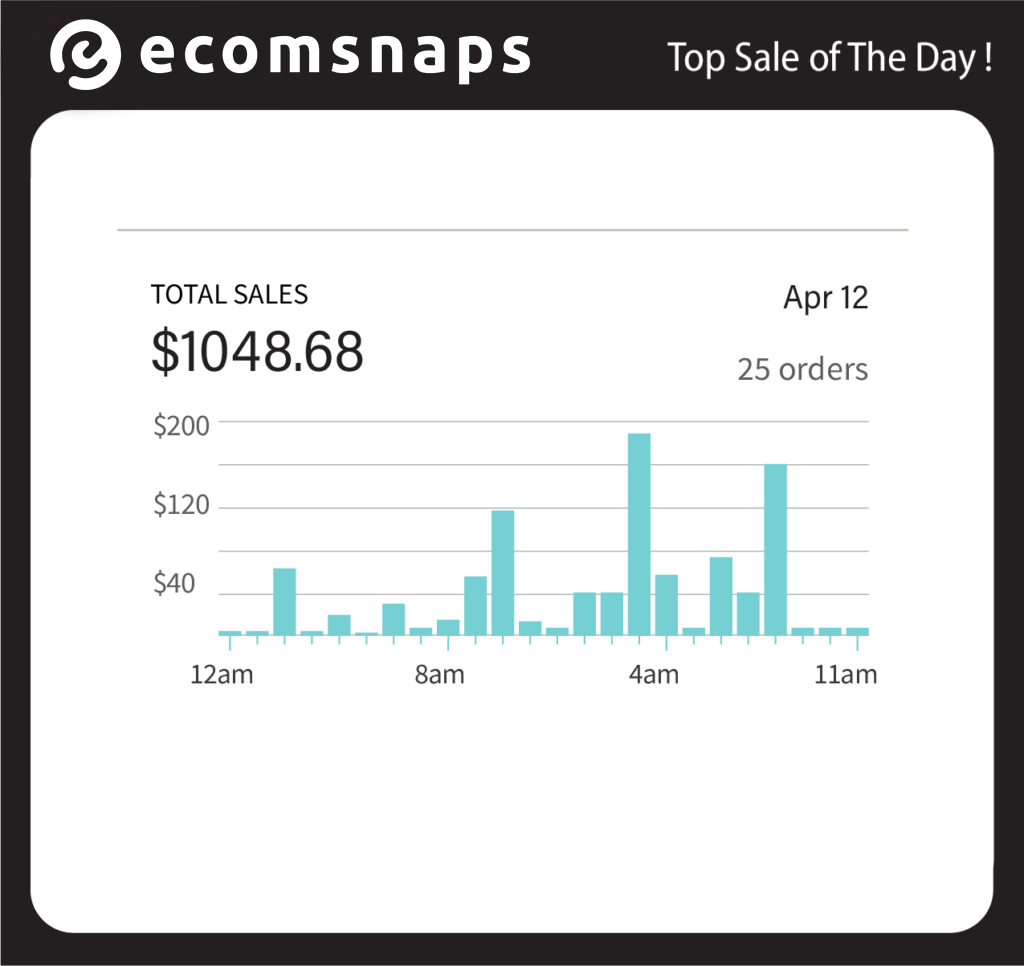Click the ecomsnaps brand wordmark
Viewport: 1024px width, 966px height.
tap(335, 56)
